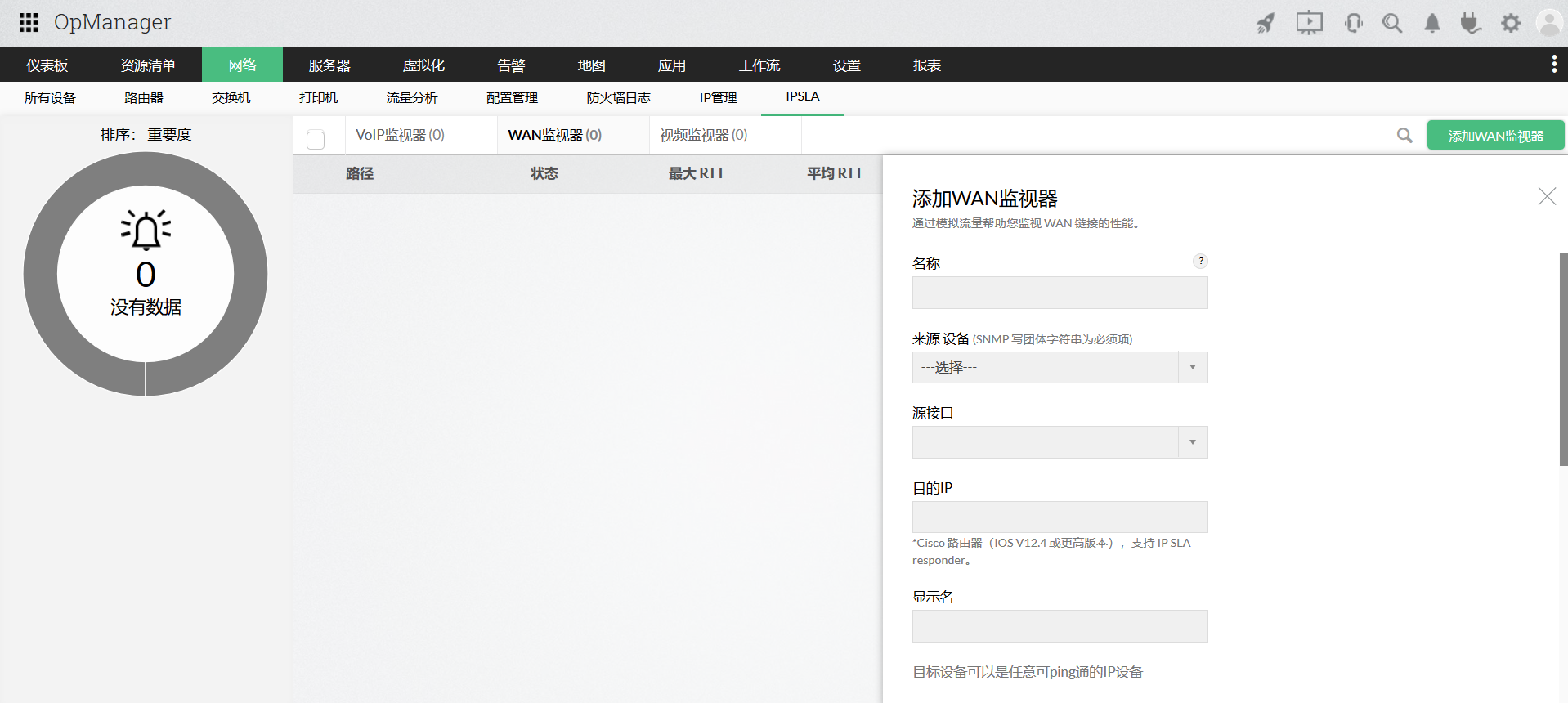Viewport: 1568px width, 703px height.
Task: Open the 应用 menu
Action: click(672, 65)
